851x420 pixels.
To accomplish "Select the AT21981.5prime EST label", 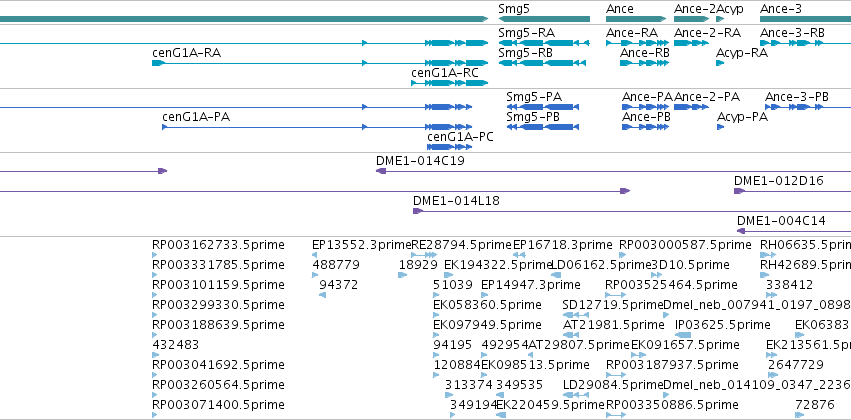I will point(614,325).
